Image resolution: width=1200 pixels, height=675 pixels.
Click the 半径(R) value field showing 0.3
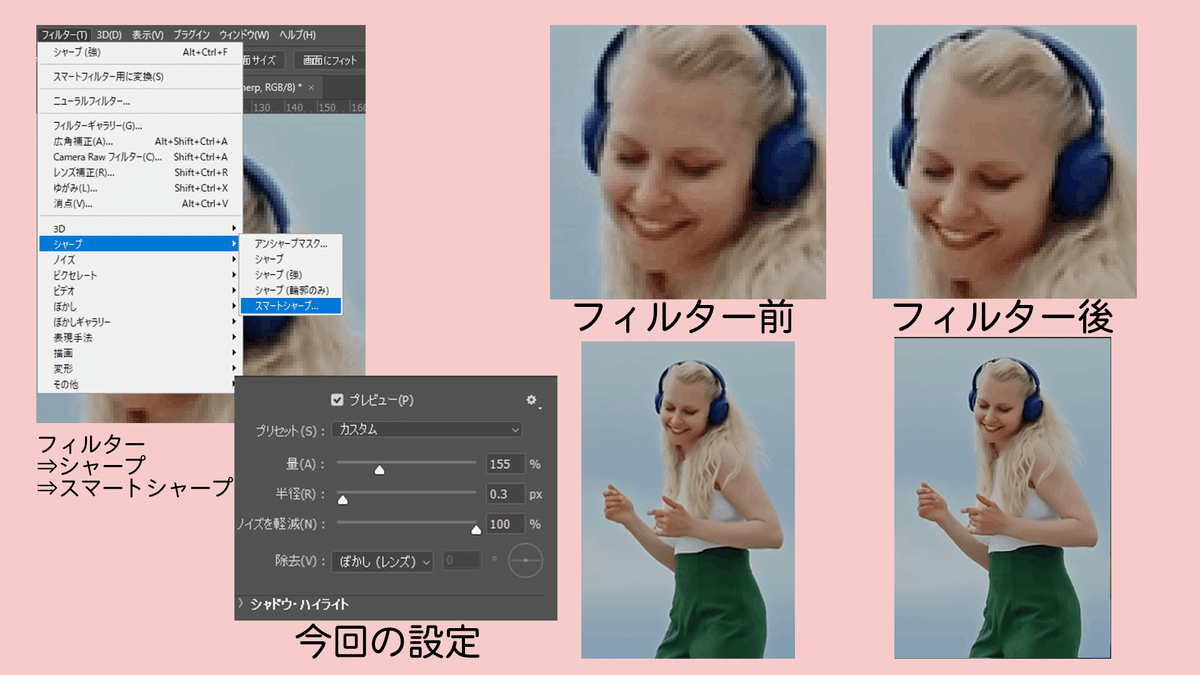(x=505, y=494)
